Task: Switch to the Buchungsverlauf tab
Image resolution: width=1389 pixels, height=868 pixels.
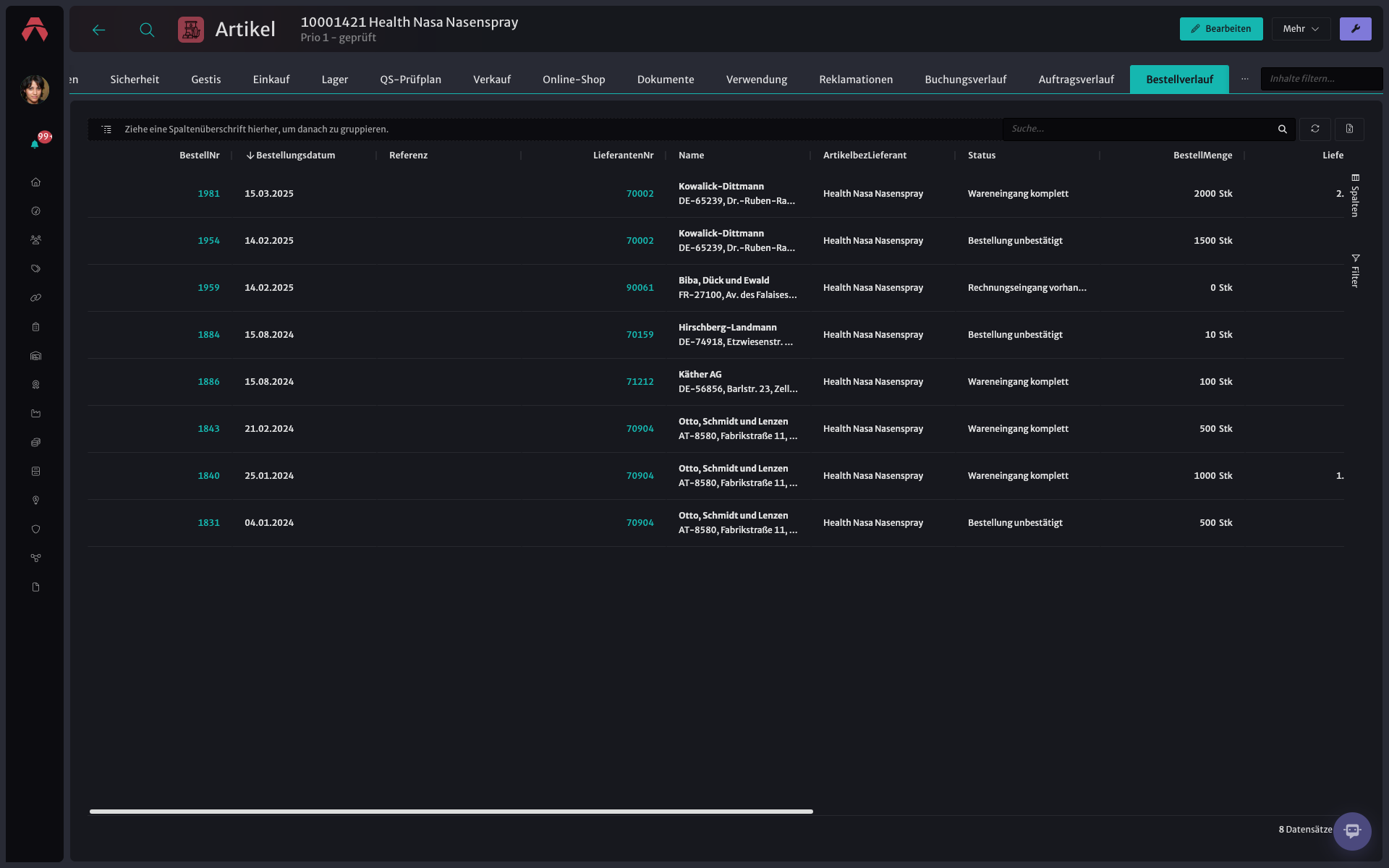Action: coord(965,80)
